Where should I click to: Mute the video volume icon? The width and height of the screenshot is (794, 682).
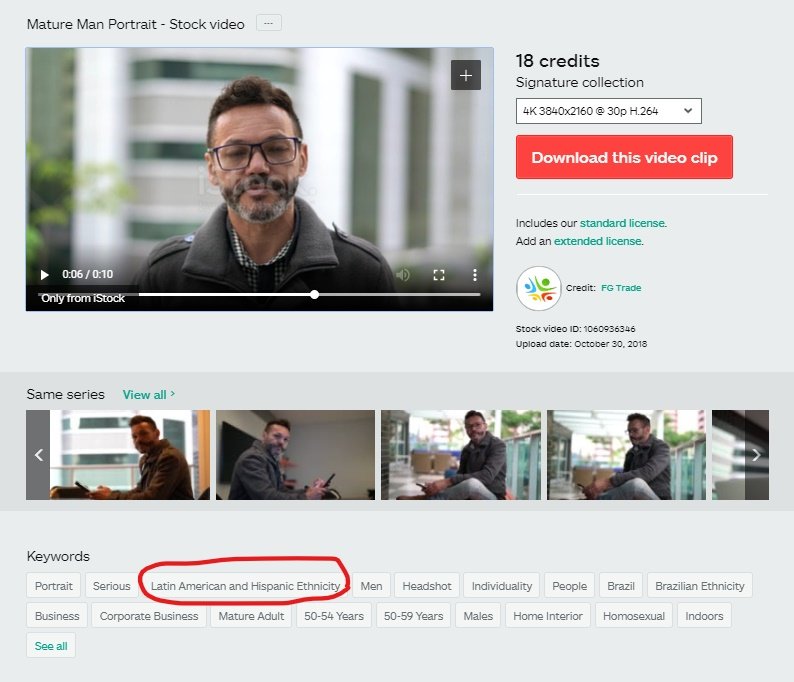tap(403, 275)
